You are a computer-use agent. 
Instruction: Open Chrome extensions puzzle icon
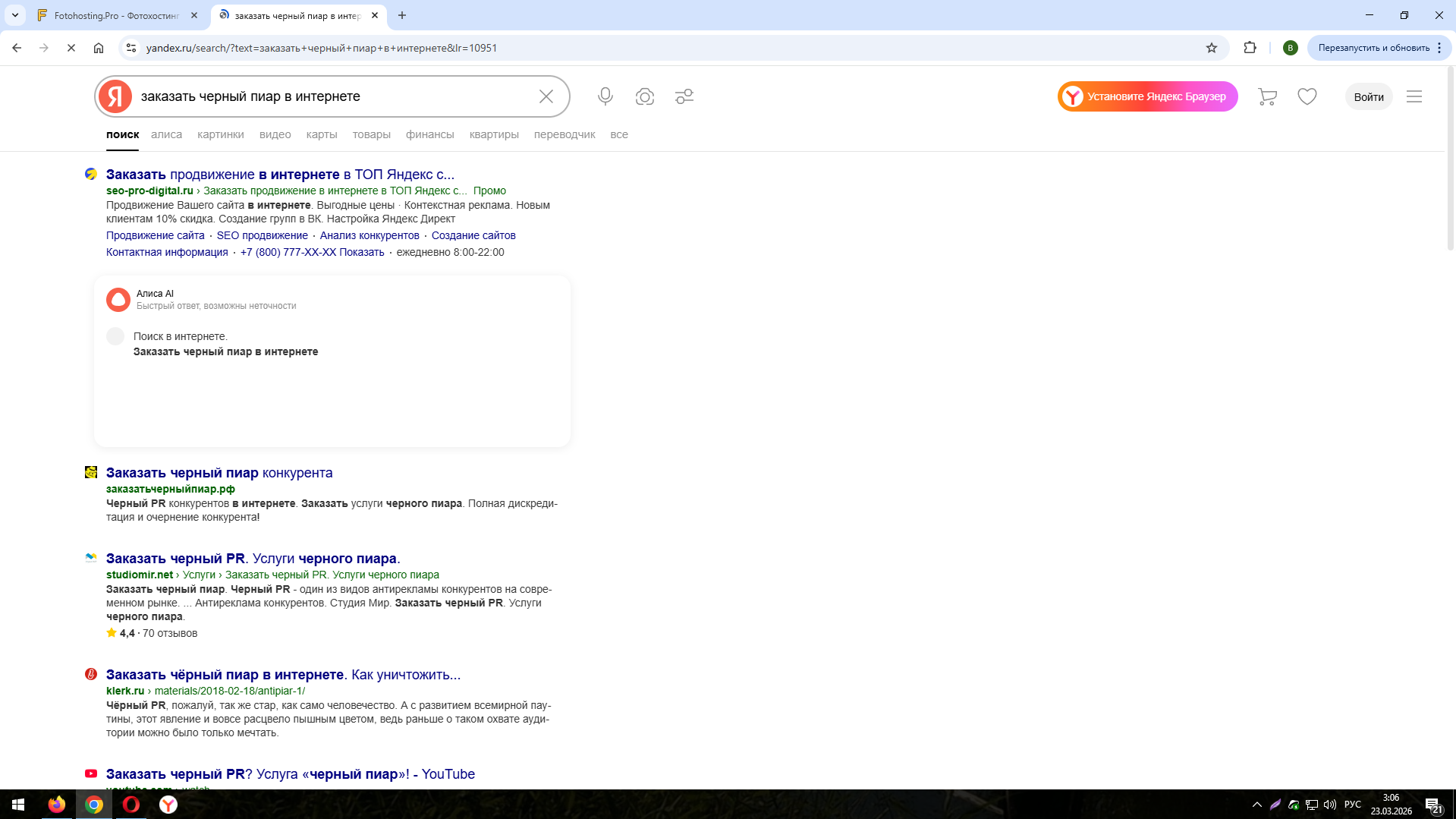[x=1250, y=48]
